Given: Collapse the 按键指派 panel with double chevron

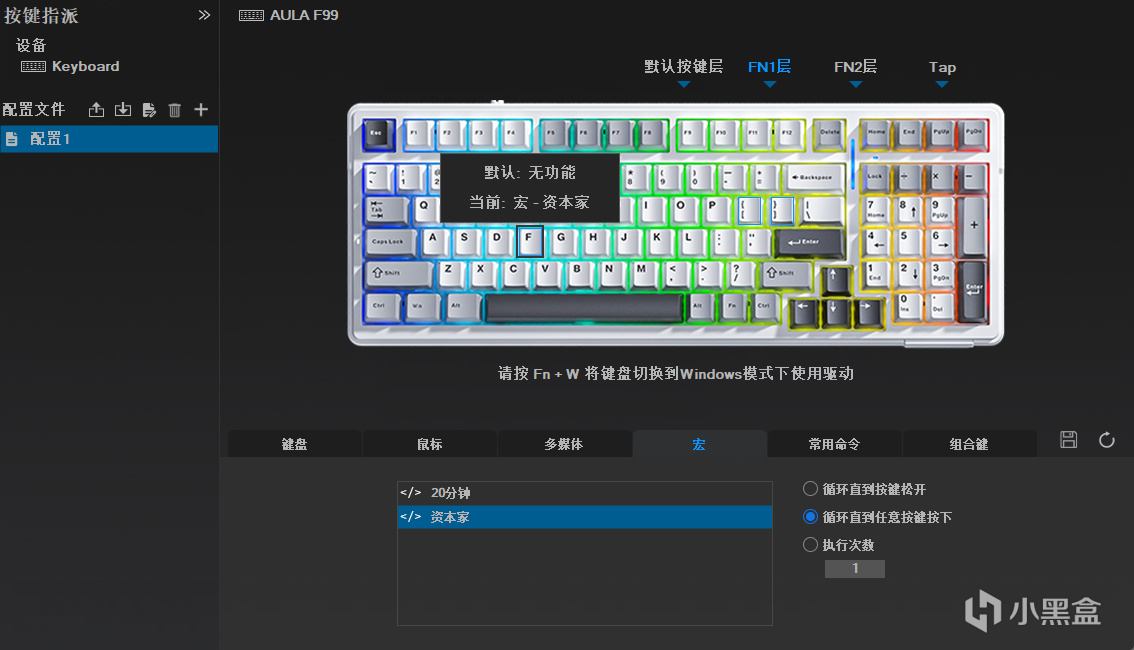Looking at the screenshot, I should tap(204, 15).
